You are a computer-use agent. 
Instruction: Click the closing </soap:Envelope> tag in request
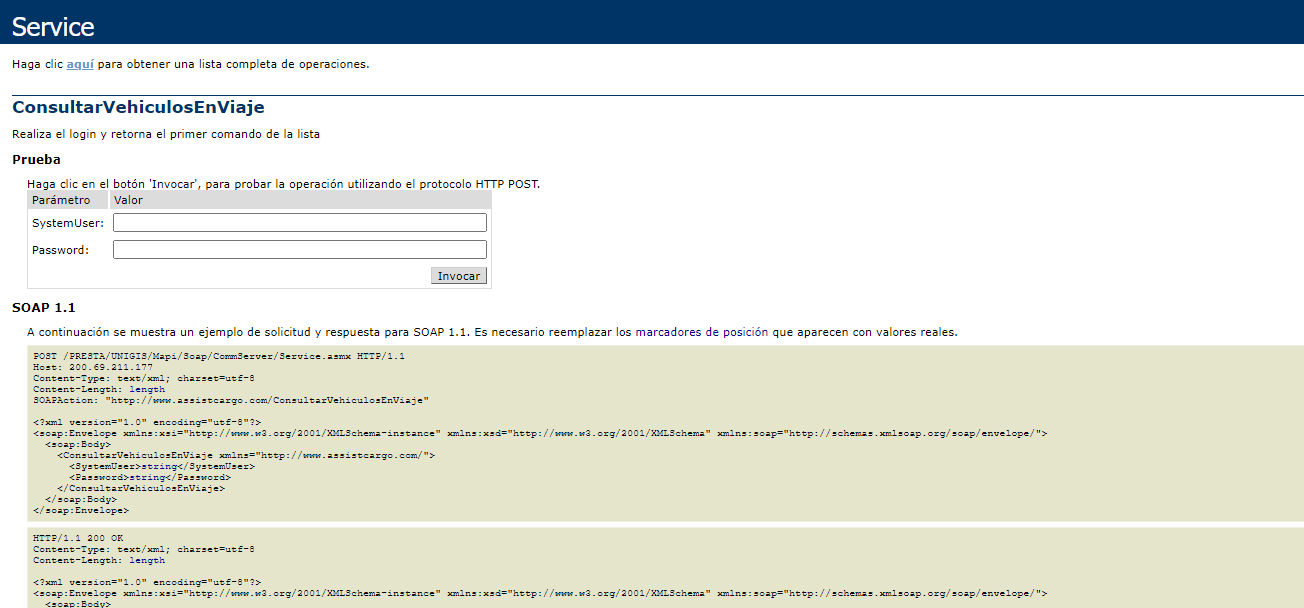point(81,510)
